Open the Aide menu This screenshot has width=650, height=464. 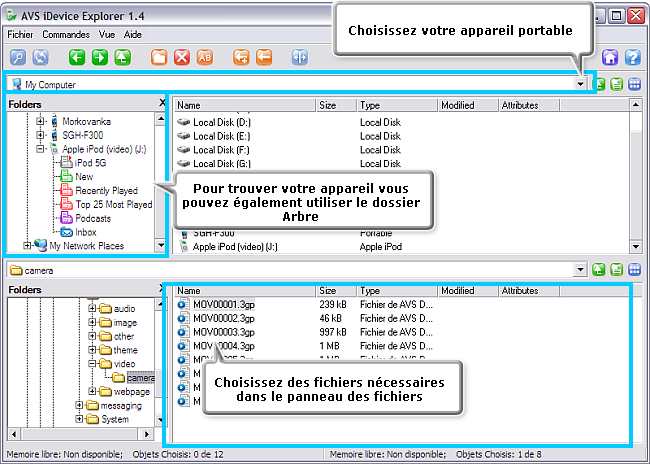(x=133, y=34)
